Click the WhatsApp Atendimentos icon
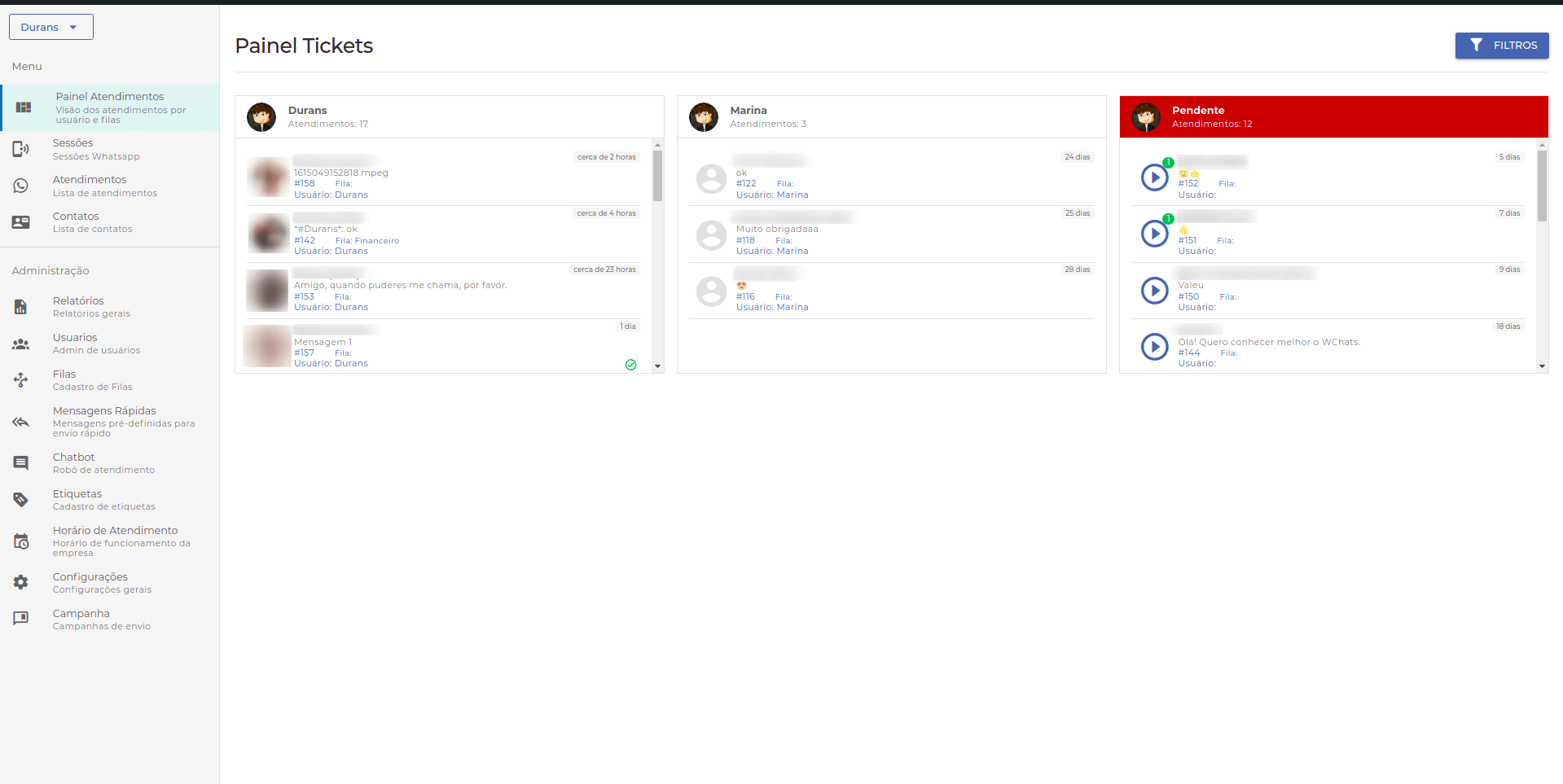This screenshot has width=1563, height=784. 20,186
